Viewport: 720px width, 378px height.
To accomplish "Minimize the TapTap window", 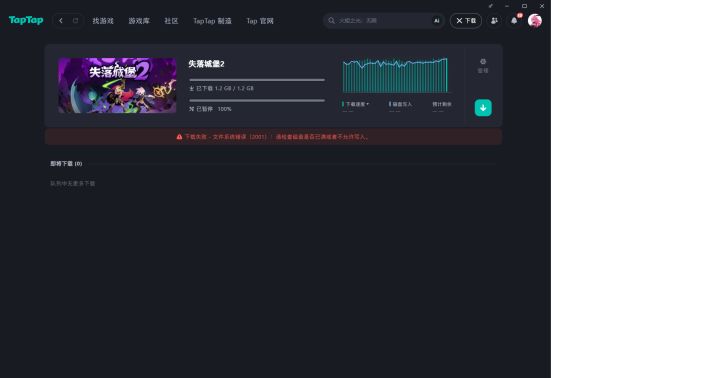I will pos(507,6).
